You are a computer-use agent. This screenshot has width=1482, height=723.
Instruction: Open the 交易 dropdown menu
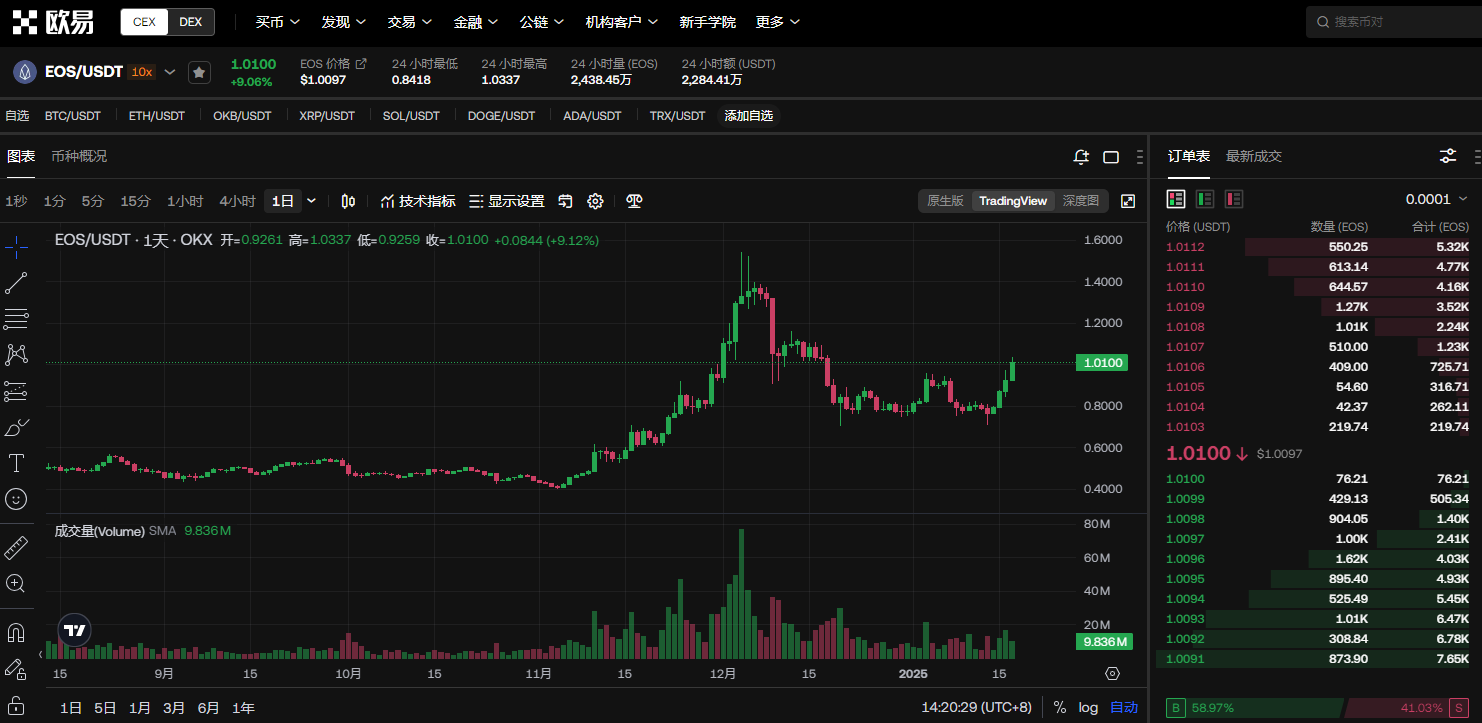pyautogui.click(x=409, y=21)
